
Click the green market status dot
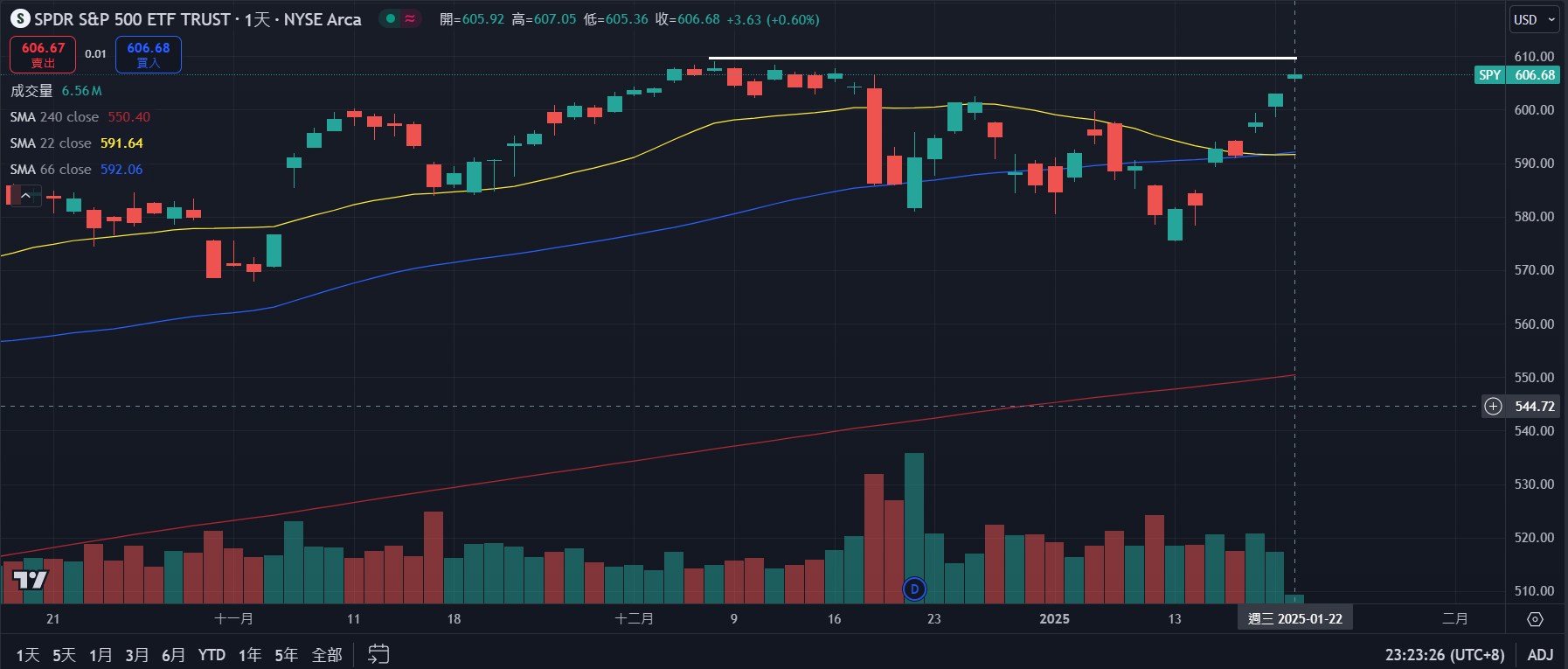(x=390, y=18)
